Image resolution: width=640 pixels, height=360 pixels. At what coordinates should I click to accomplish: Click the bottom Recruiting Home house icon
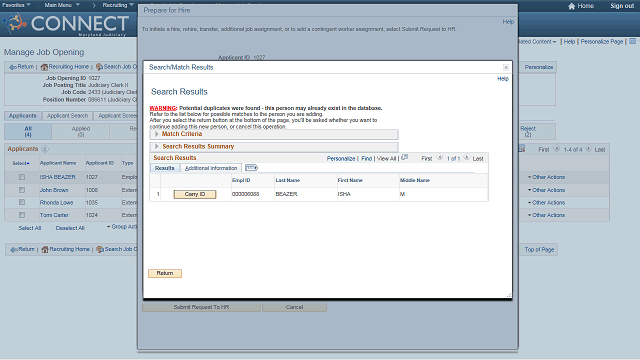coord(45,249)
